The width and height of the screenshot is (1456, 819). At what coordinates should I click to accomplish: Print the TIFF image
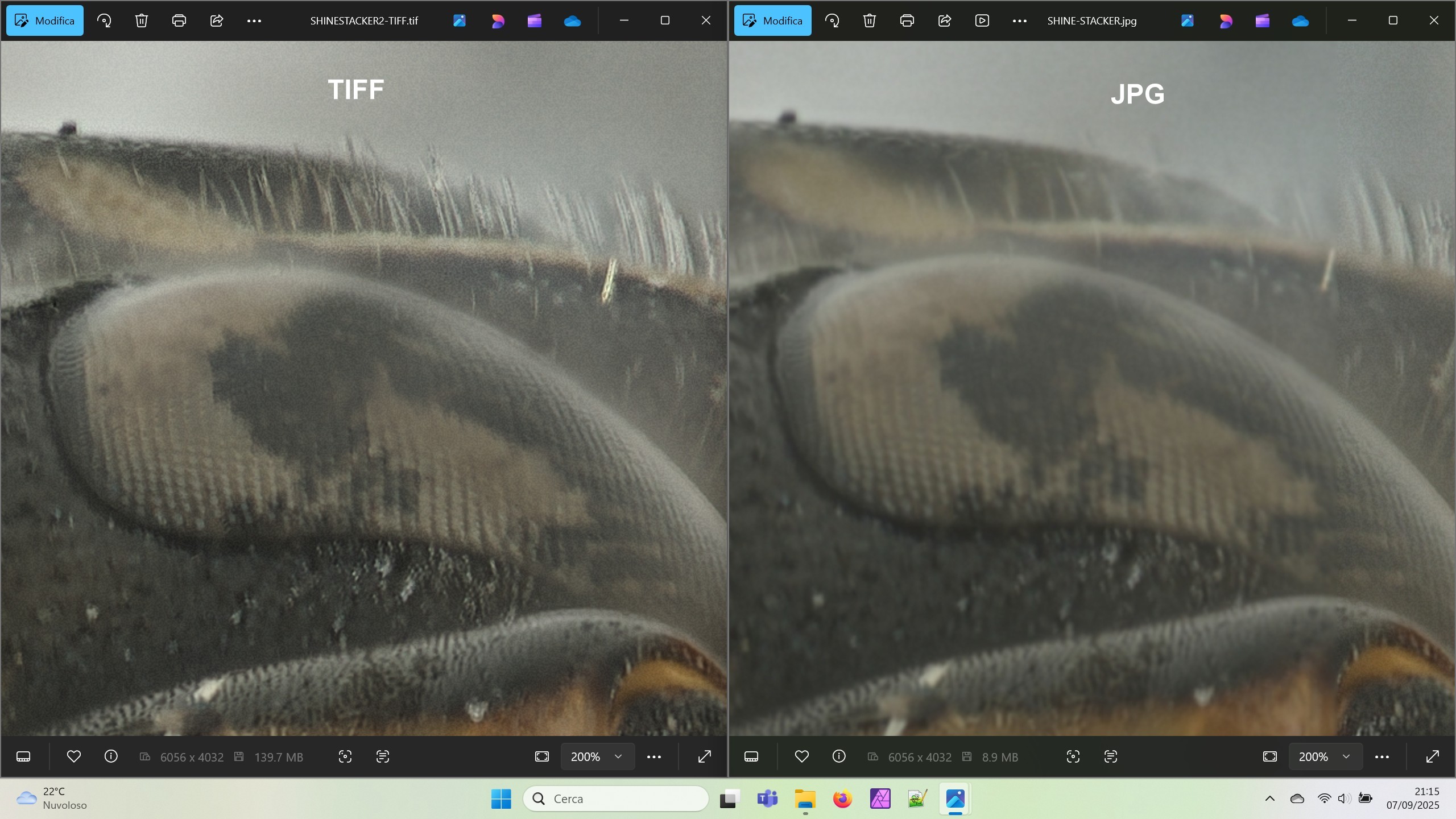coord(179,20)
